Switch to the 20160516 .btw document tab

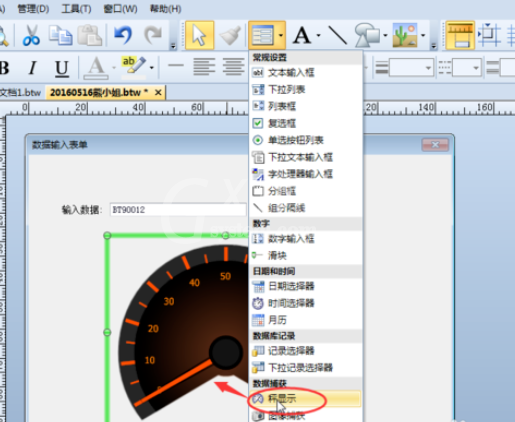[x=99, y=92]
